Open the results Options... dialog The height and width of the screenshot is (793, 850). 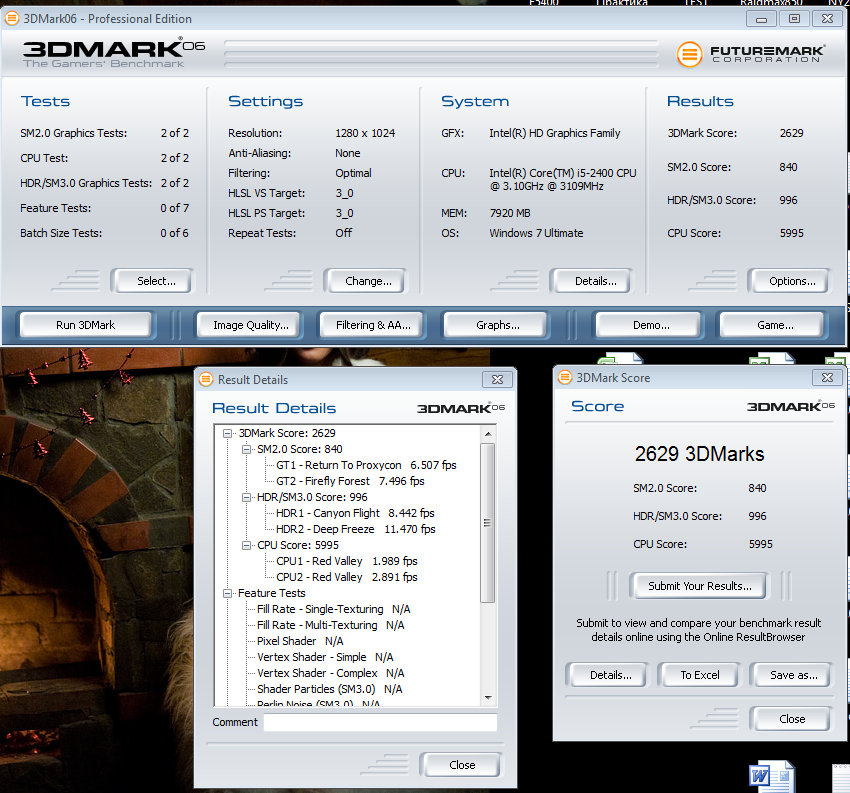click(789, 281)
